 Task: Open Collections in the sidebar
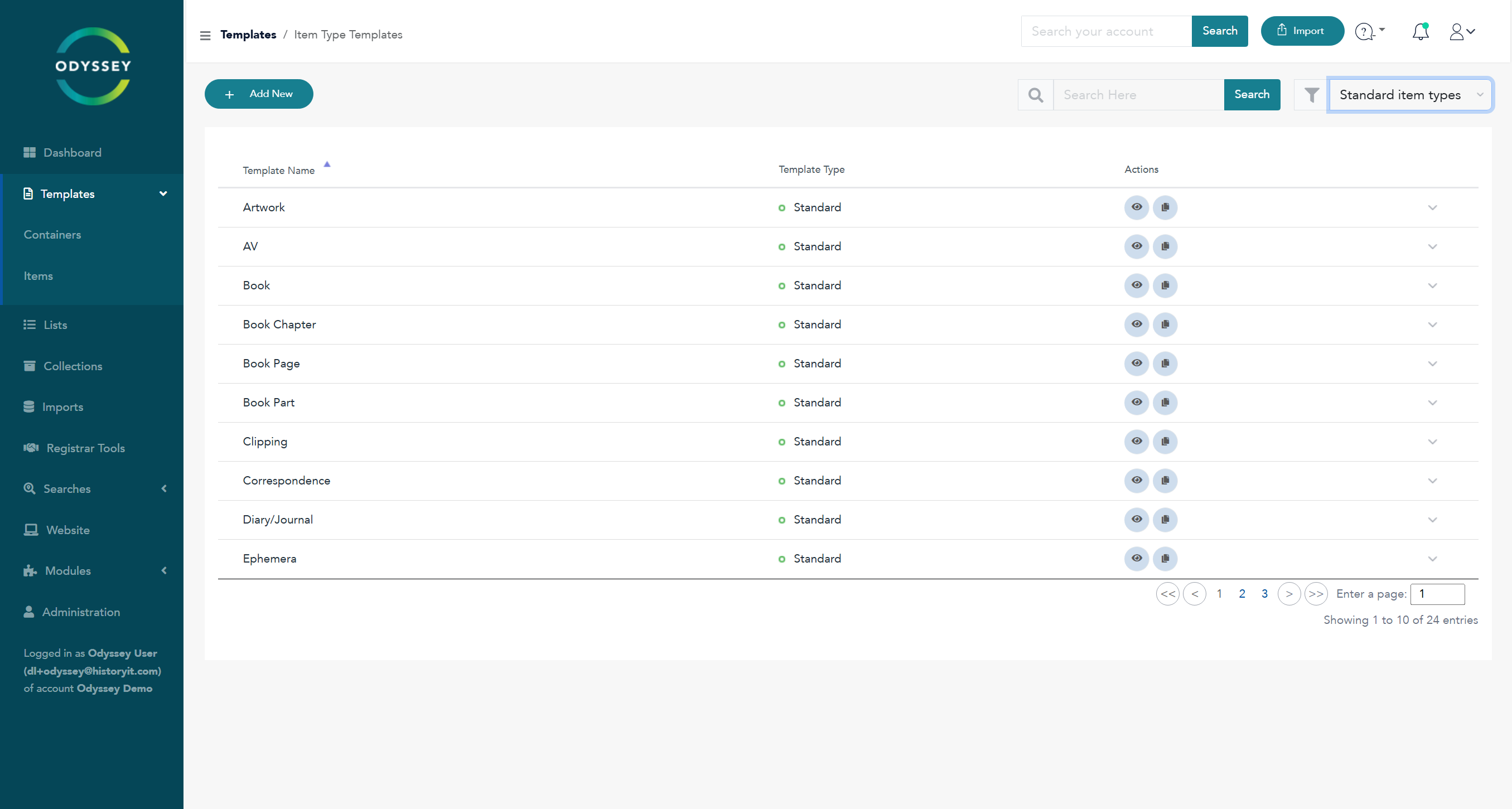(x=72, y=366)
